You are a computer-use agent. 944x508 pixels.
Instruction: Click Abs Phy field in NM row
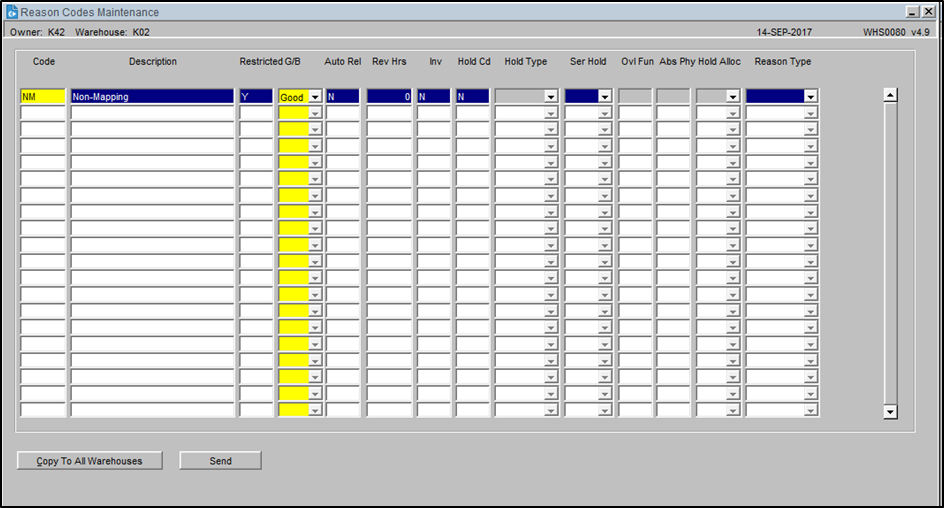click(673, 96)
